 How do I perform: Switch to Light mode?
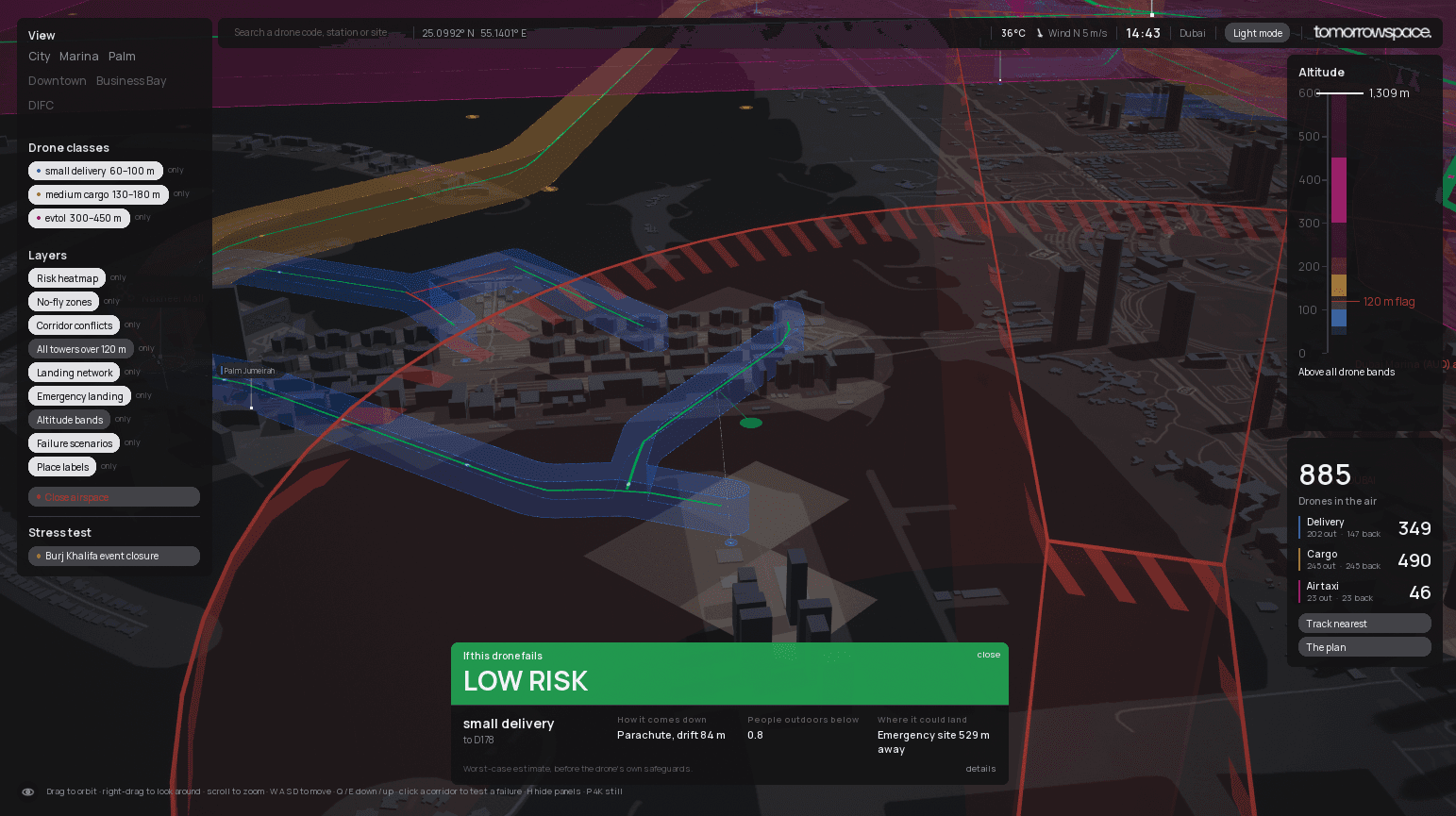pyautogui.click(x=1257, y=33)
